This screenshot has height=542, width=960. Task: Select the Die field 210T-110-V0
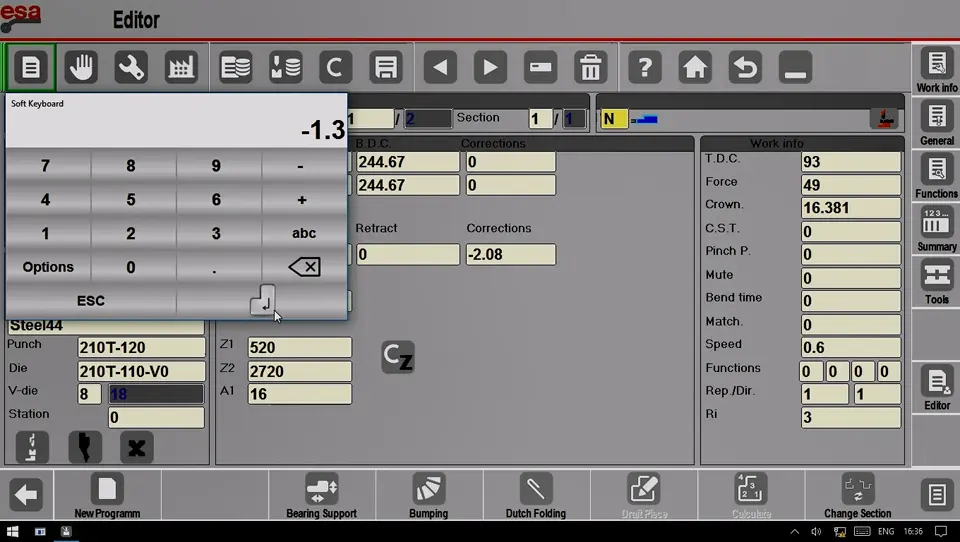pos(141,371)
